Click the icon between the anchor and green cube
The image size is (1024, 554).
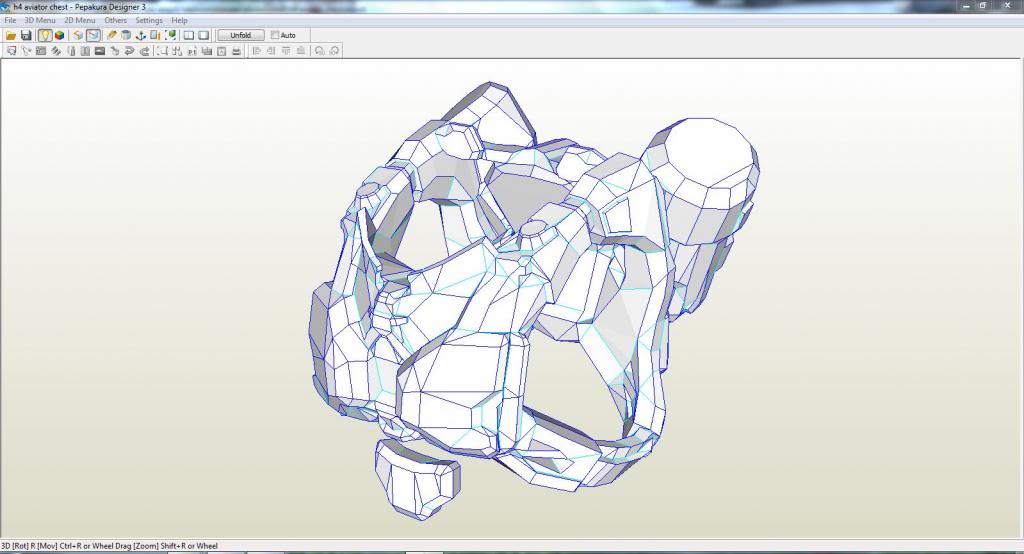(155, 35)
